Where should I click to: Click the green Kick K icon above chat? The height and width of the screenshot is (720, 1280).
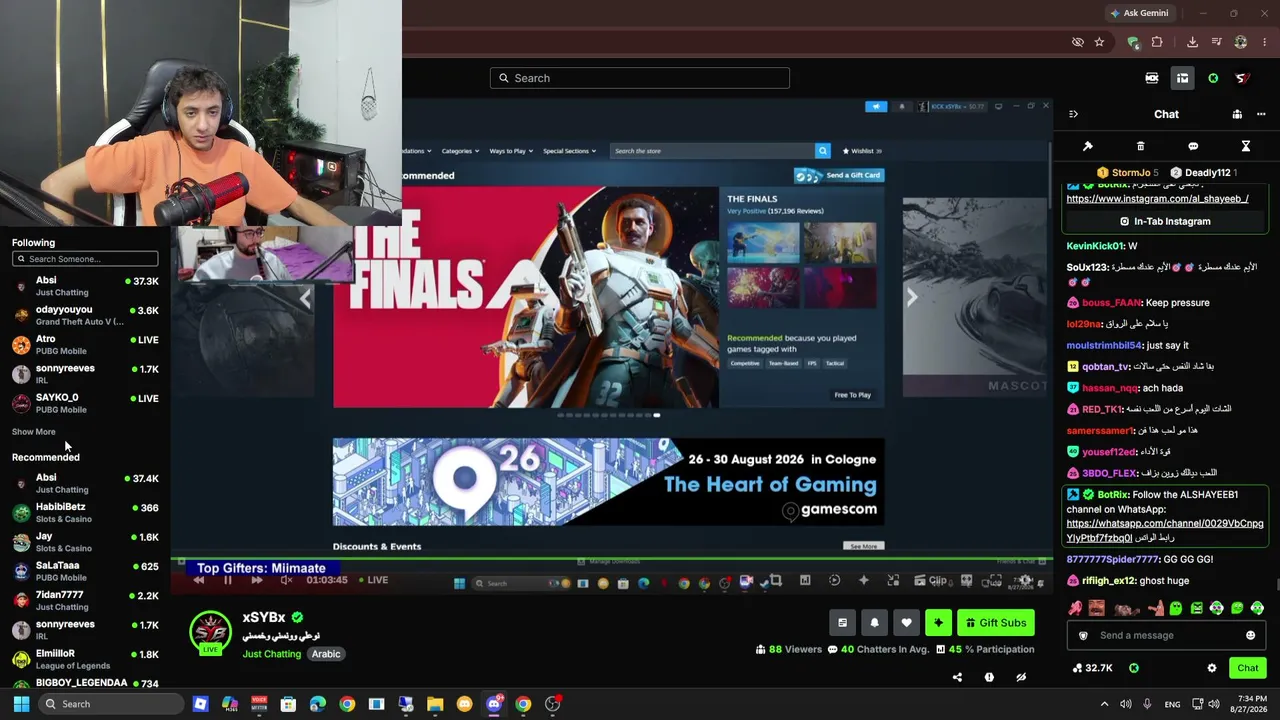click(x=1213, y=78)
